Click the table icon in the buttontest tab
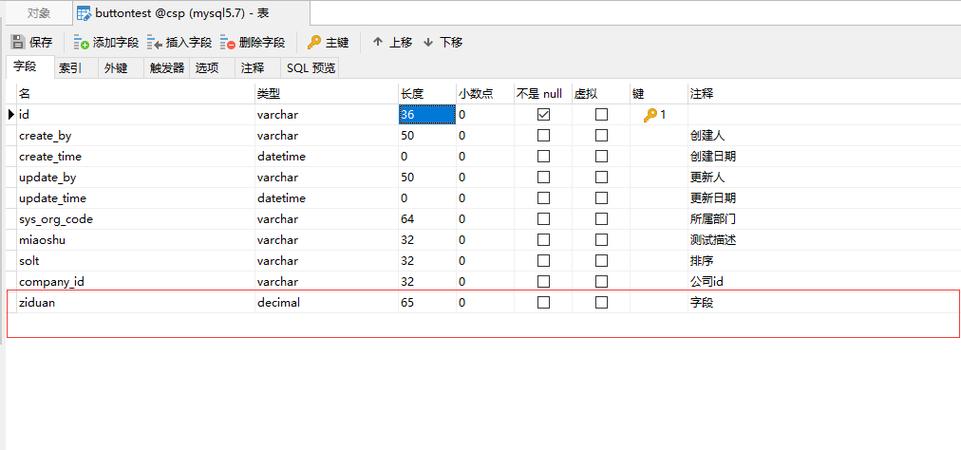The height and width of the screenshot is (450, 961). pyautogui.click(x=84, y=13)
